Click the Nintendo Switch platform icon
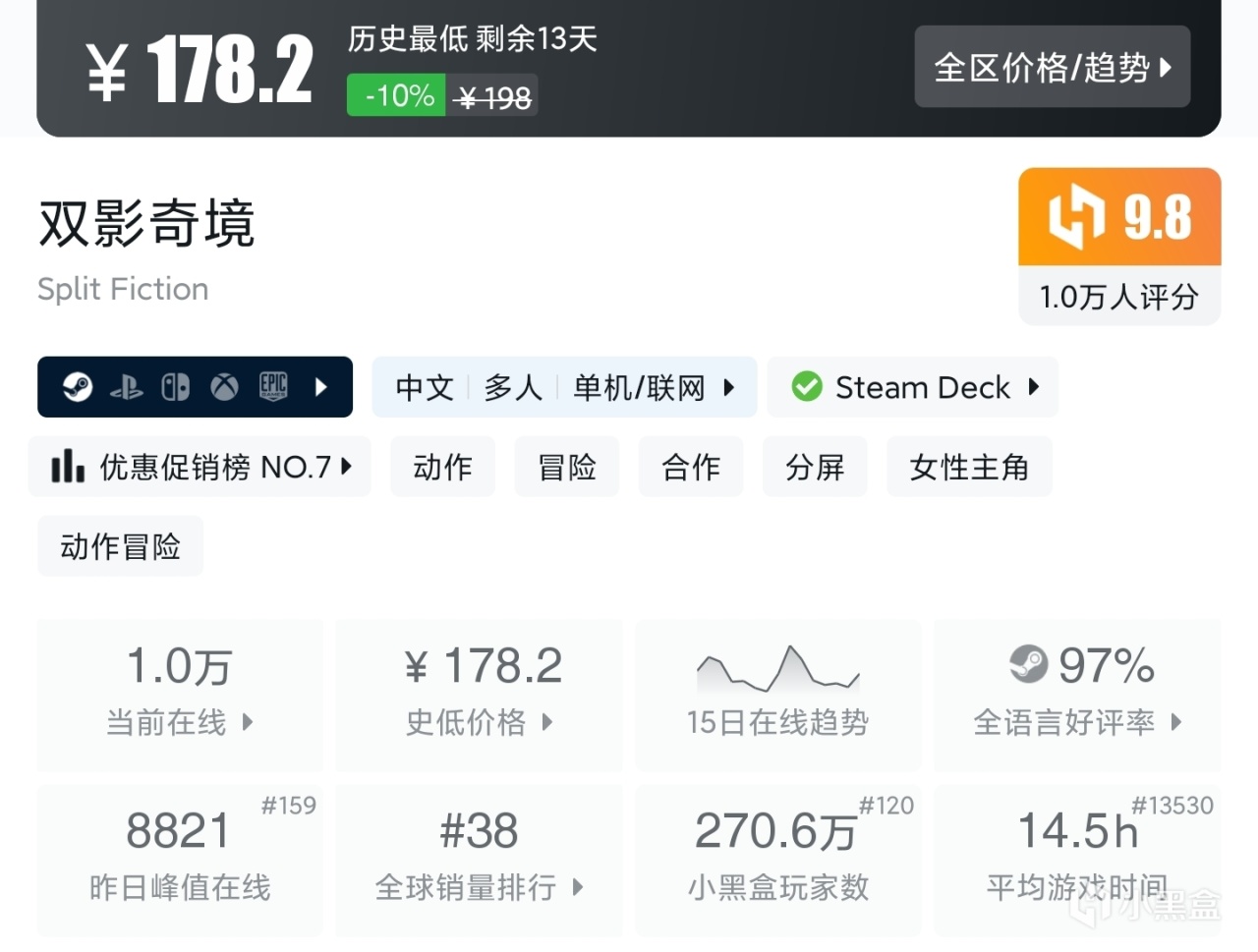The height and width of the screenshot is (952, 1258). [176, 387]
